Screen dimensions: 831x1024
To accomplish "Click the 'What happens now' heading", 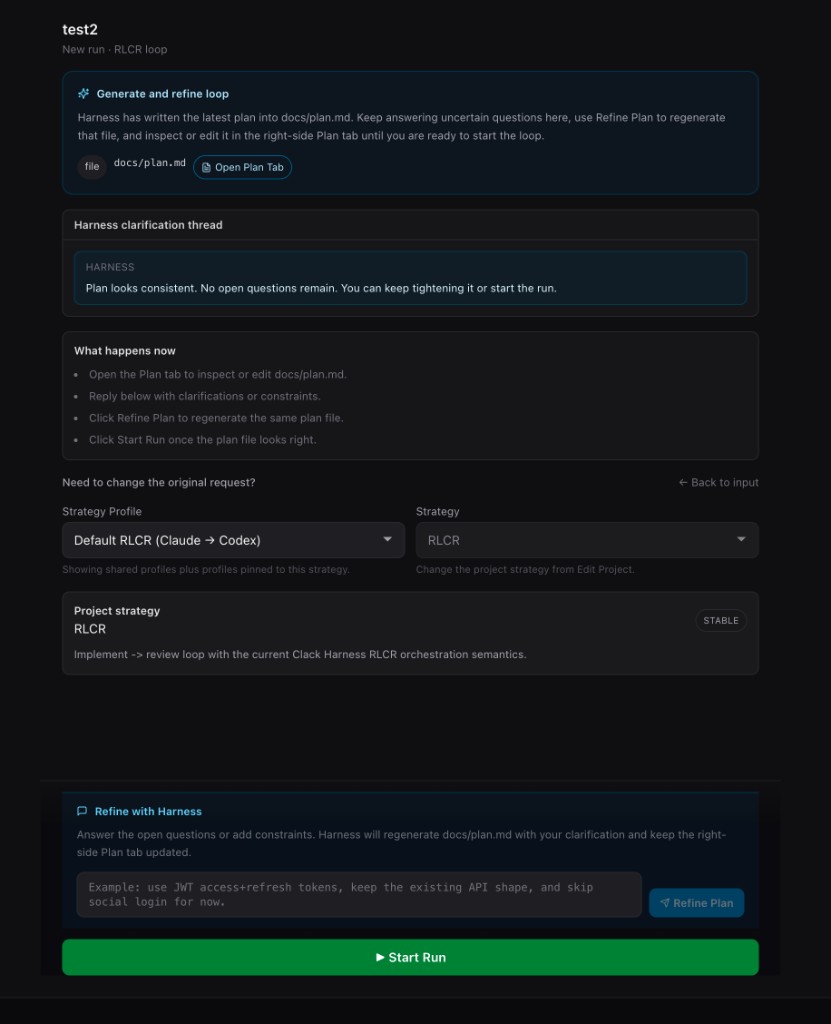I will [125, 351].
